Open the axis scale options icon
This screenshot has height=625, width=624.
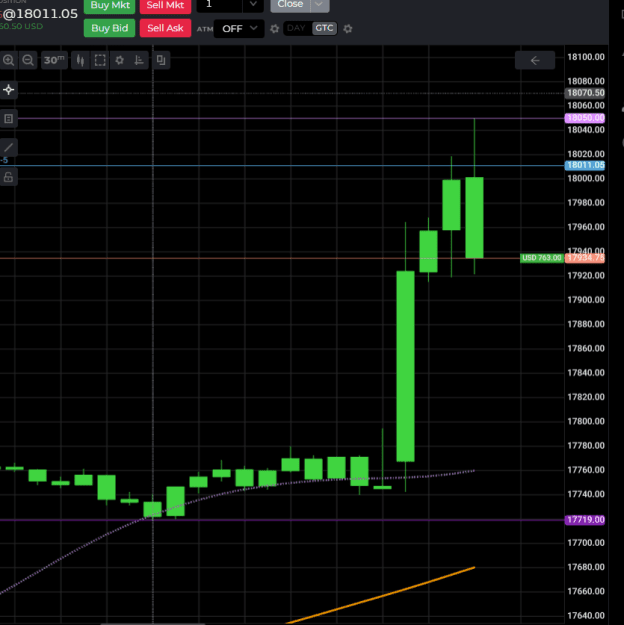tap(139, 60)
